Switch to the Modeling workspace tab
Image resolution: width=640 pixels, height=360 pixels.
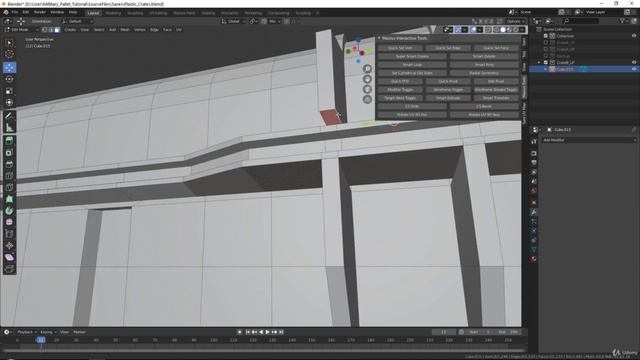coord(113,13)
